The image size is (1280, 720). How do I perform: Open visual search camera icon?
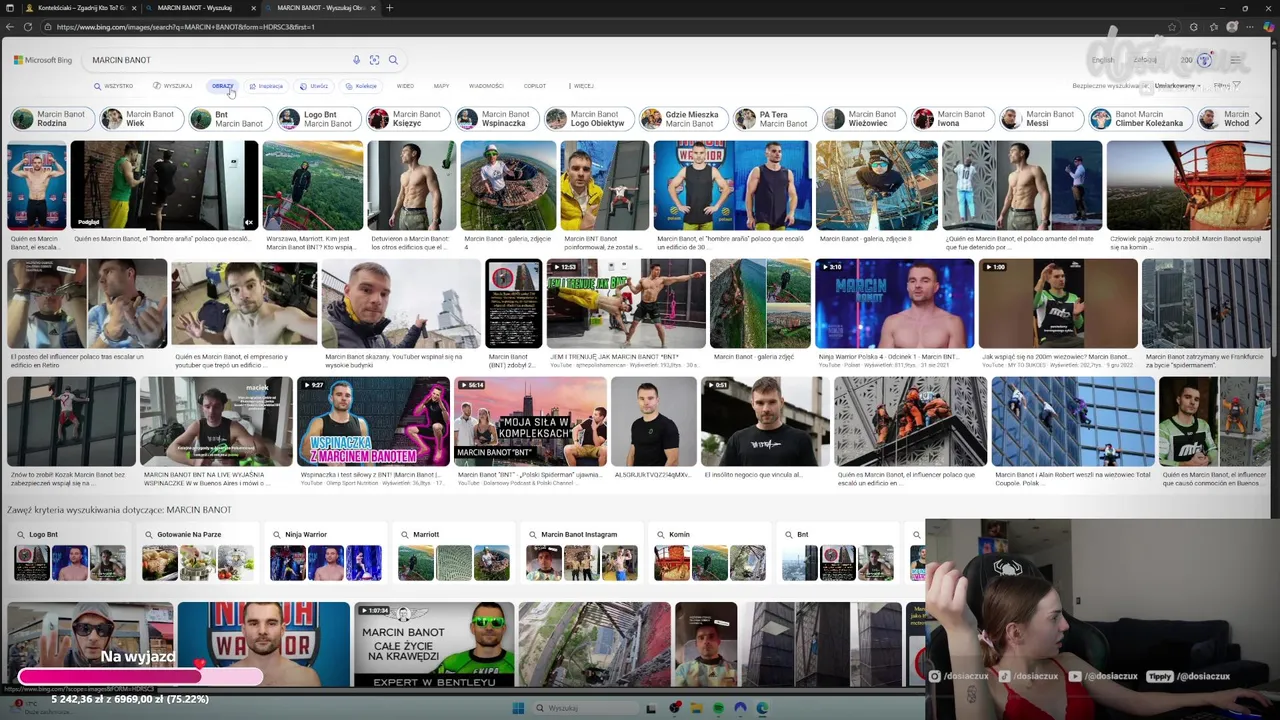tap(374, 60)
